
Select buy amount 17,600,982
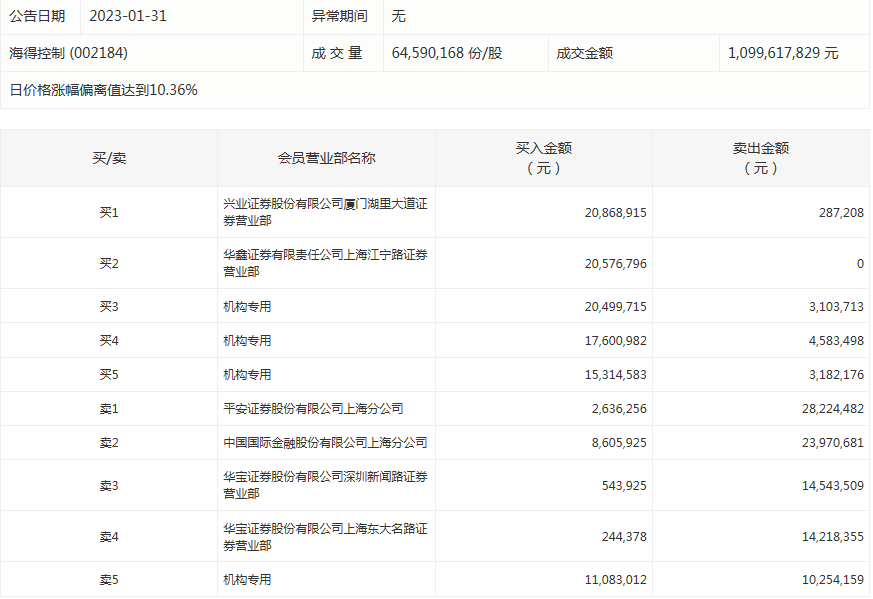pyautogui.click(x=615, y=341)
